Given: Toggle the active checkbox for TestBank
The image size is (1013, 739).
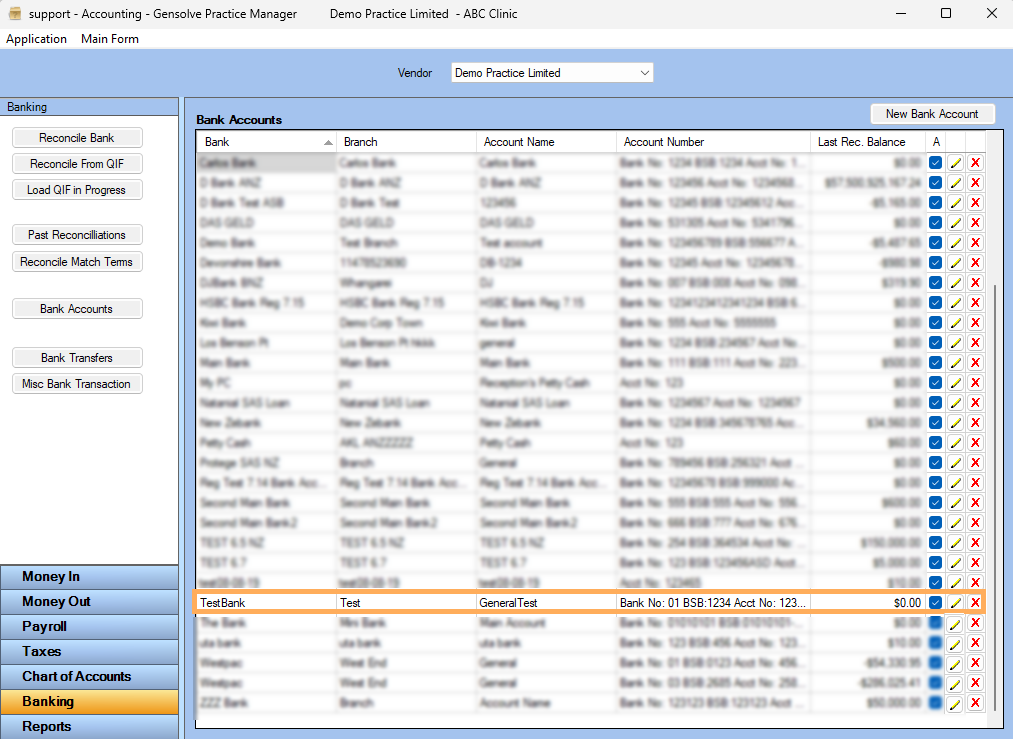Looking at the screenshot, I should pos(935,603).
